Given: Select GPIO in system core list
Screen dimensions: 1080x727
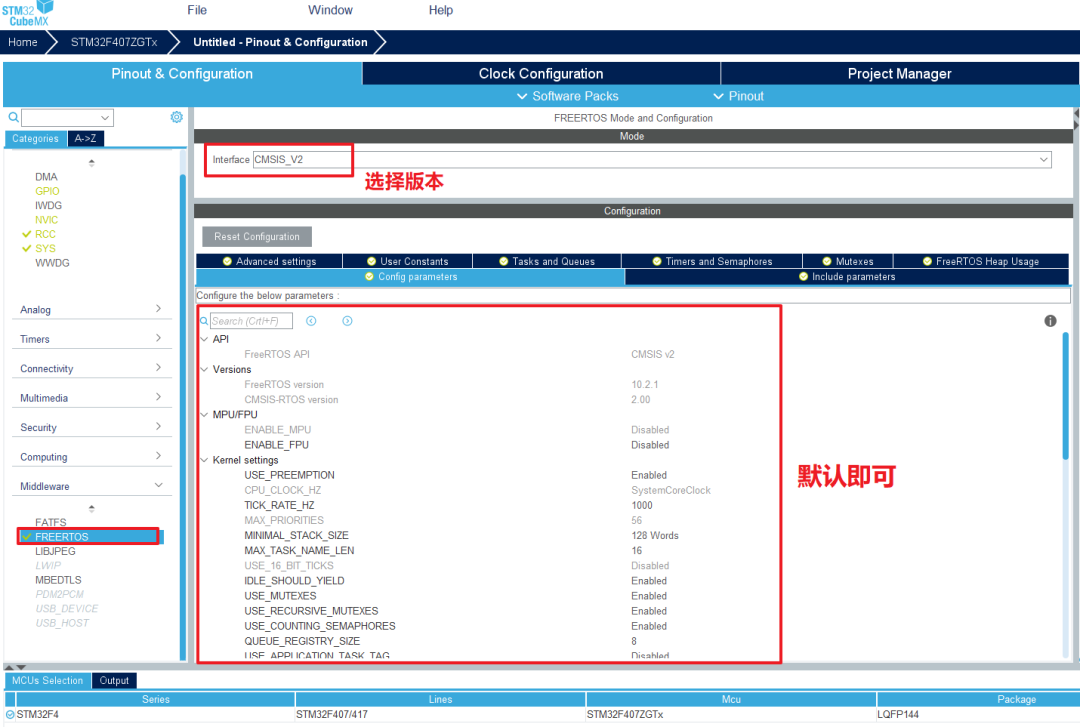Looking at the screenshot, I should coord(48,191).
